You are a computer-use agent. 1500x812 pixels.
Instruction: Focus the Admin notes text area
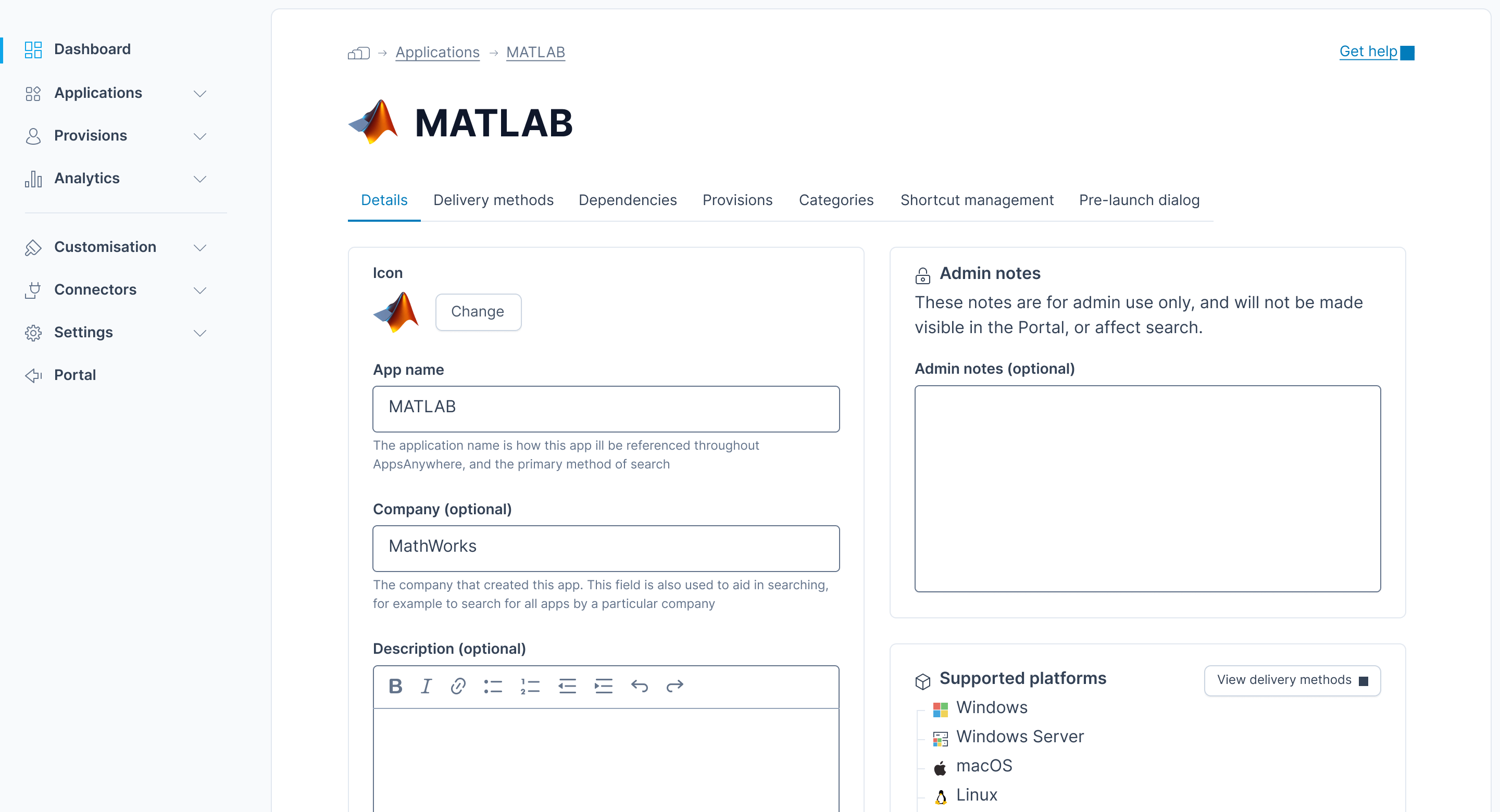tap(1147, 488)
